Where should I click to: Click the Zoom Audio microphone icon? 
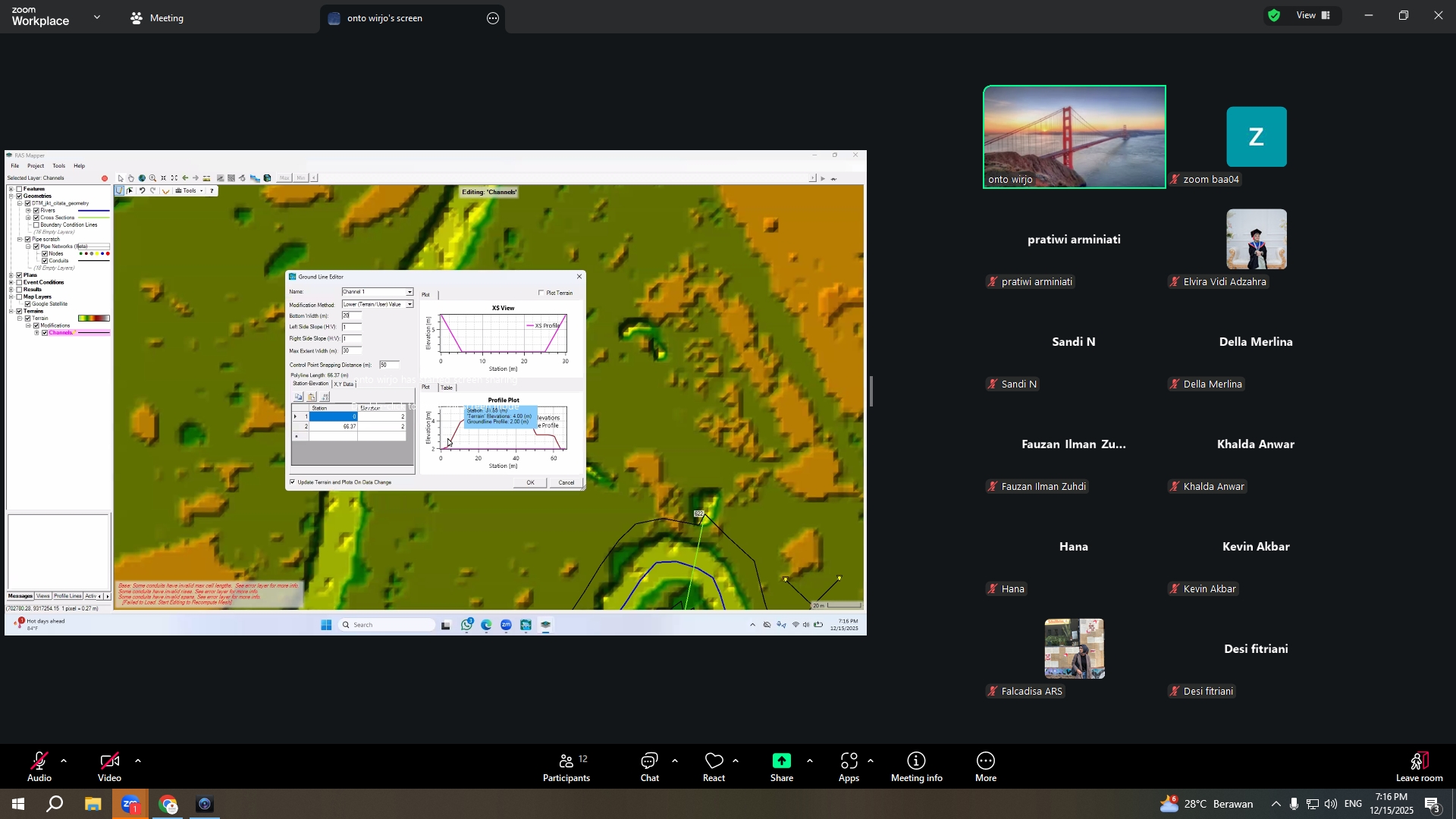[39, 761]
